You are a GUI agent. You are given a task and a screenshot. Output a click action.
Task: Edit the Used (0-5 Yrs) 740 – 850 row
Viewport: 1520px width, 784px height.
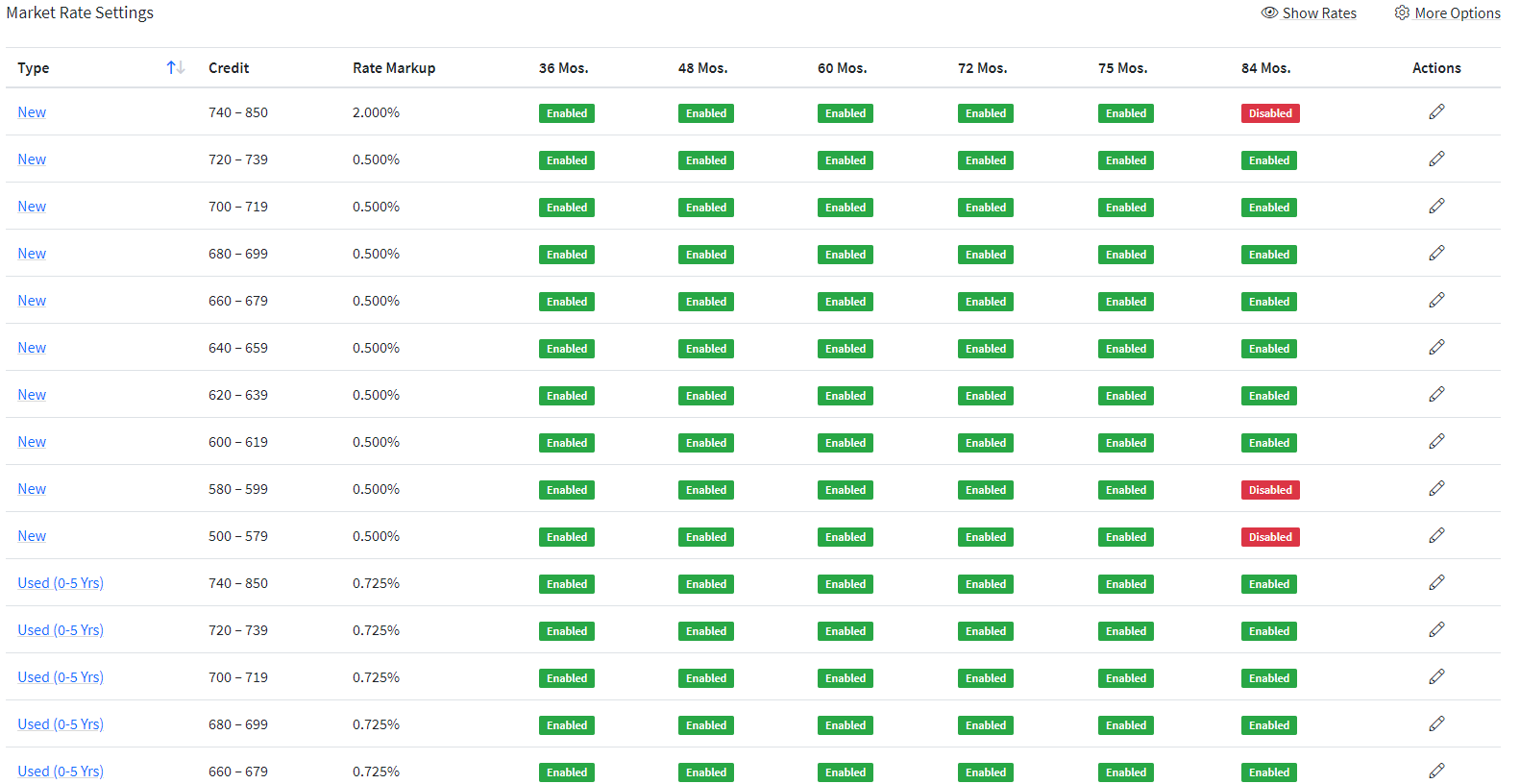pyautogui.click(x=1436, y=583)
